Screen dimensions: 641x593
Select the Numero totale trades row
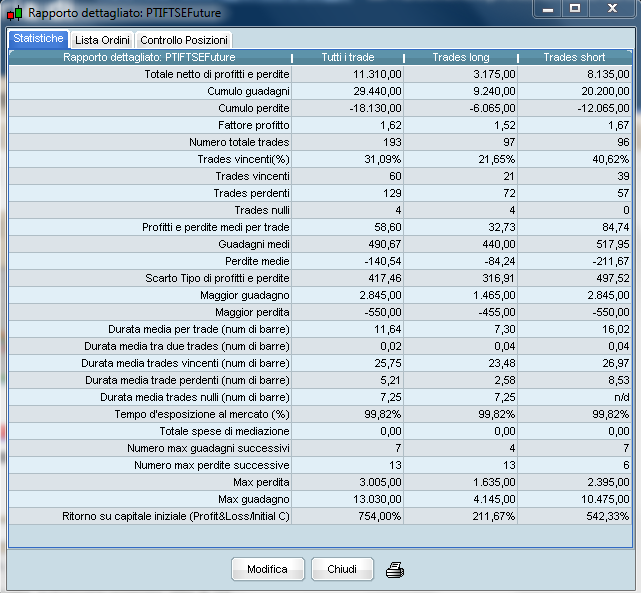point(320,142)
